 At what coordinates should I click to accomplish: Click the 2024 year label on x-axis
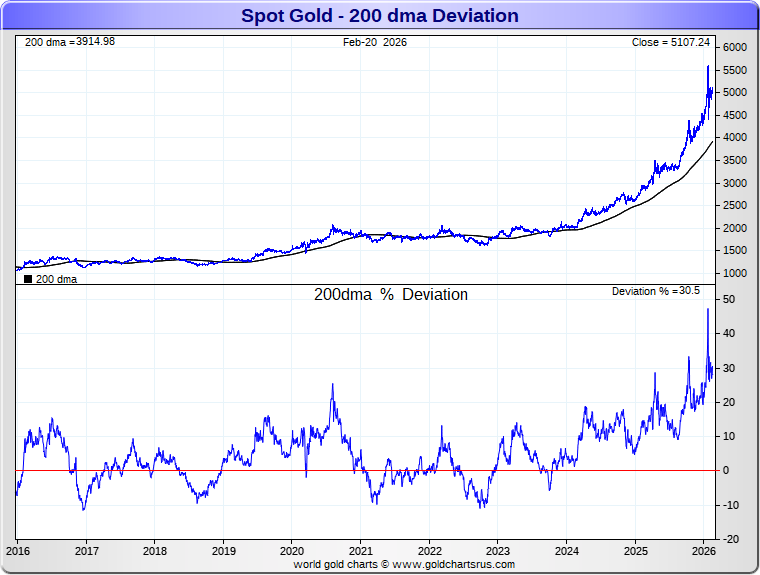tap(567, 551)
